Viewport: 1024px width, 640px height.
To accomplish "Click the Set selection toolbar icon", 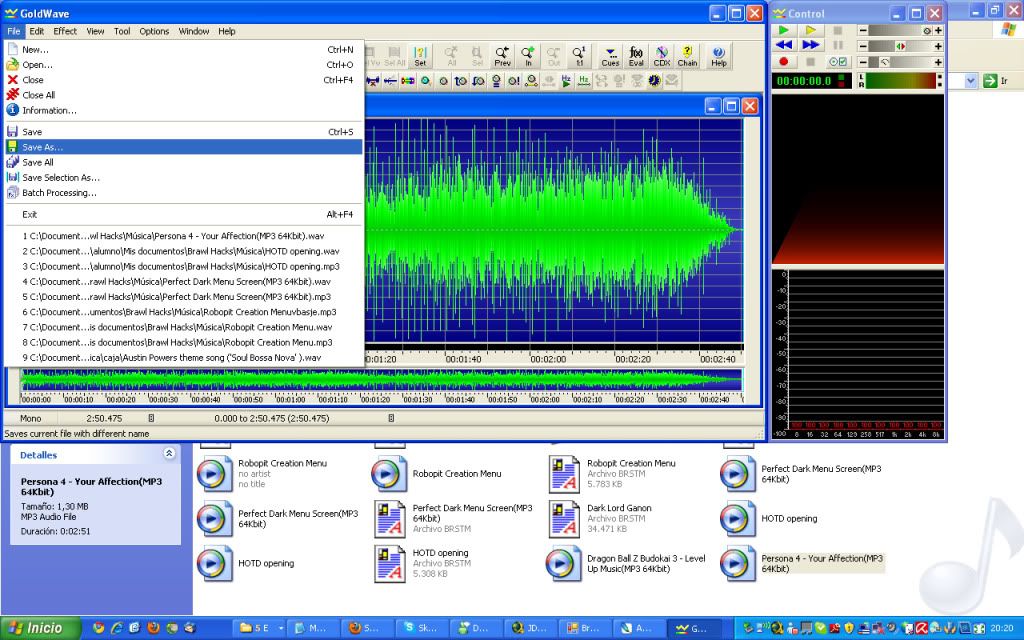I will coord(420,55).
